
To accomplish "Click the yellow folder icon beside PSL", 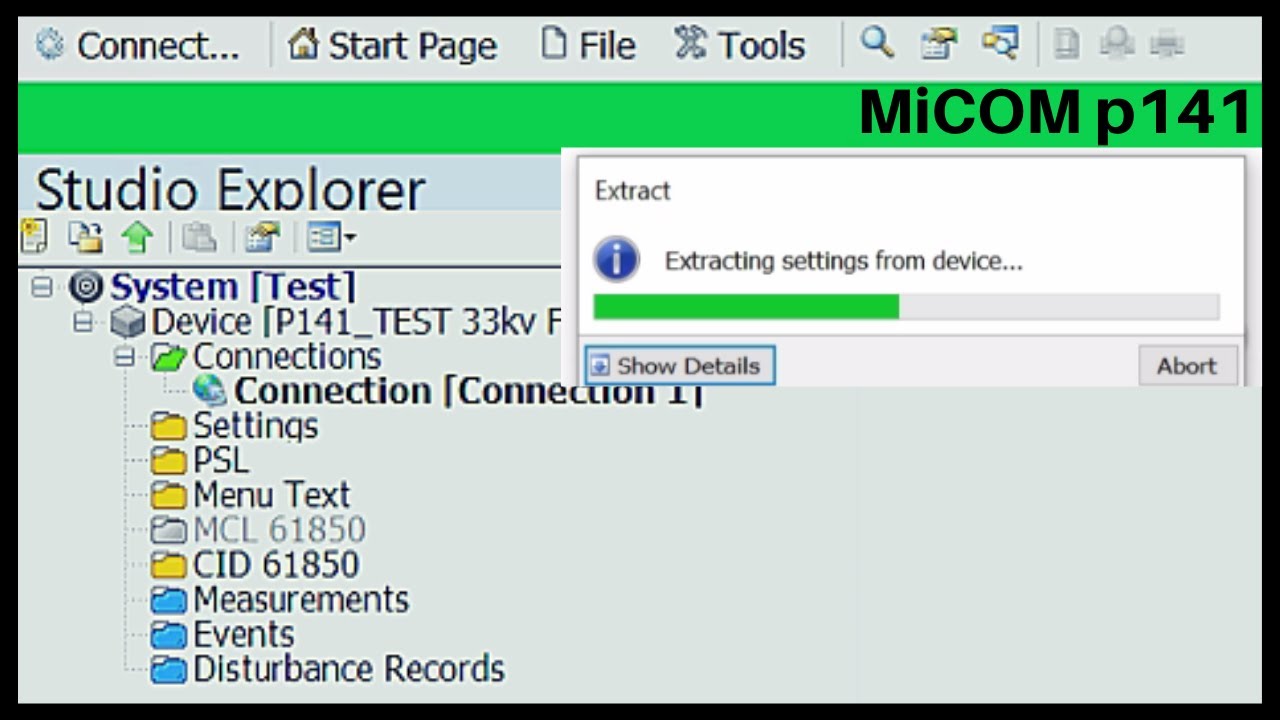I will tap(169, 462).
